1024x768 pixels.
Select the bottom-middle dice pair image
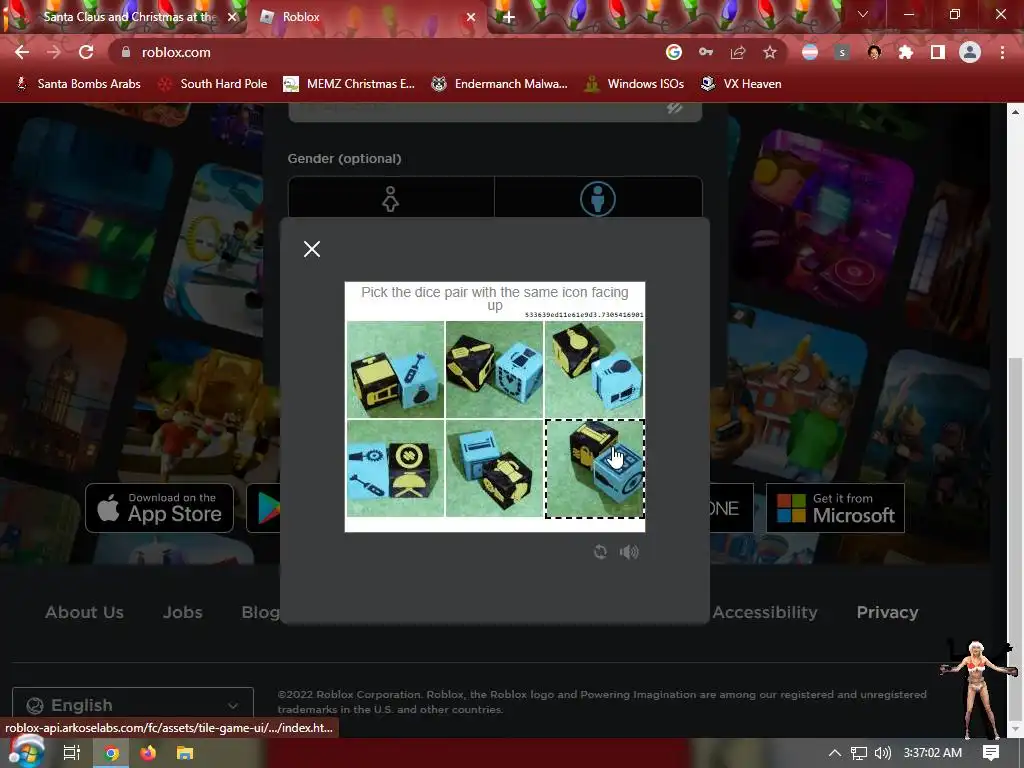494,468
